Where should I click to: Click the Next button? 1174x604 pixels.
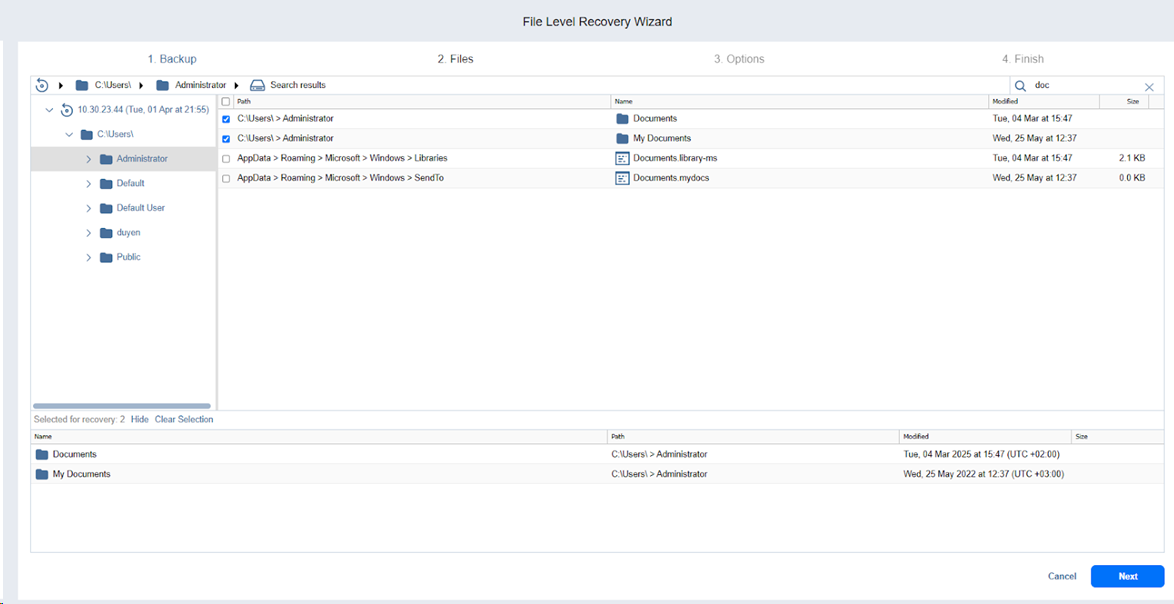[x=1127, y=576]
